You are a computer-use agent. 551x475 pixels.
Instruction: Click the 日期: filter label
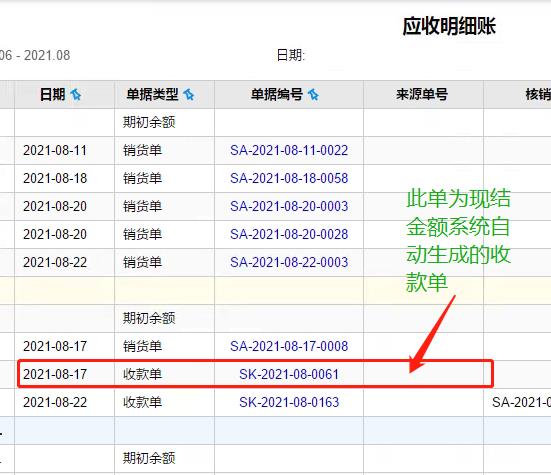[291, 55]
